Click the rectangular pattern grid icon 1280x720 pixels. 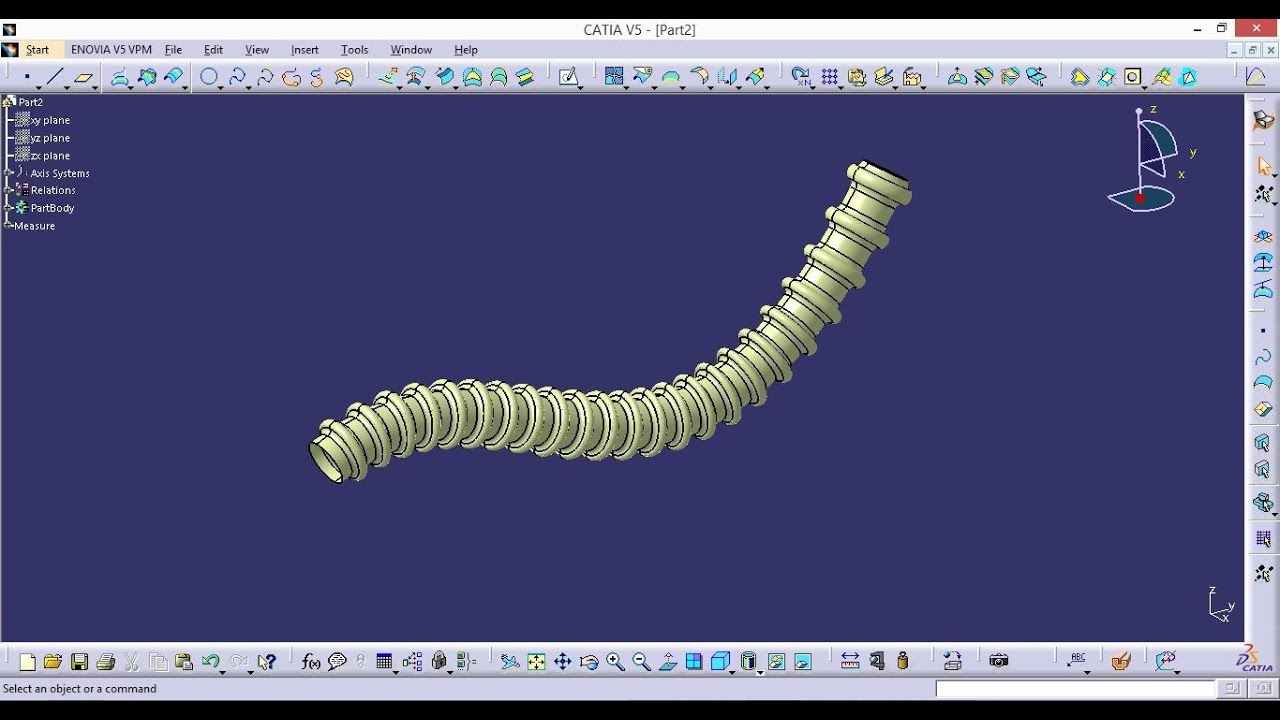click(830, 77)
